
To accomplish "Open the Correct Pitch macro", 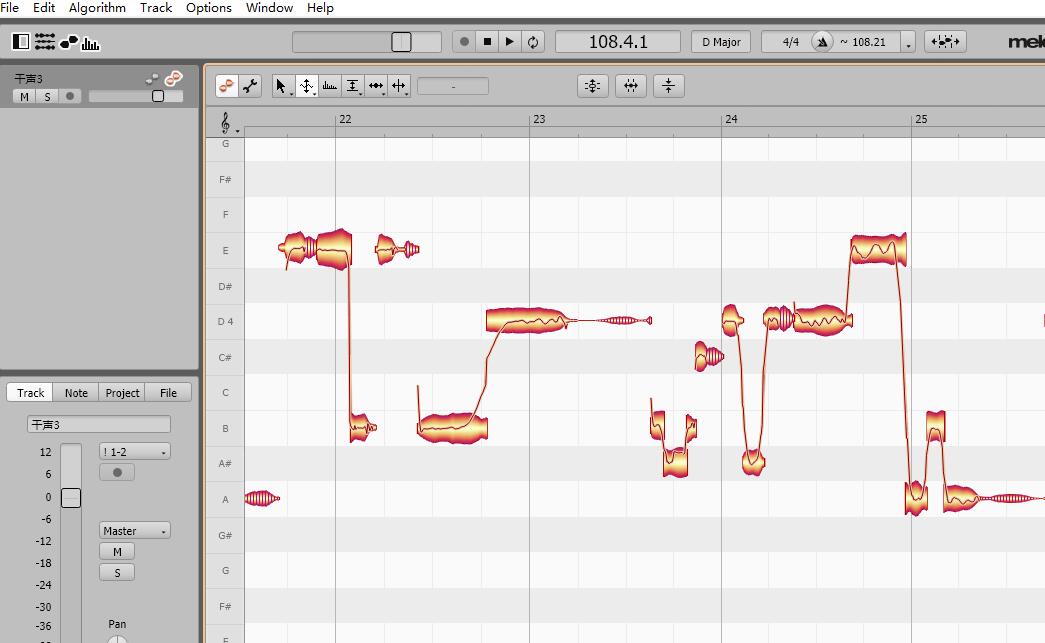I will pos(592,86).
